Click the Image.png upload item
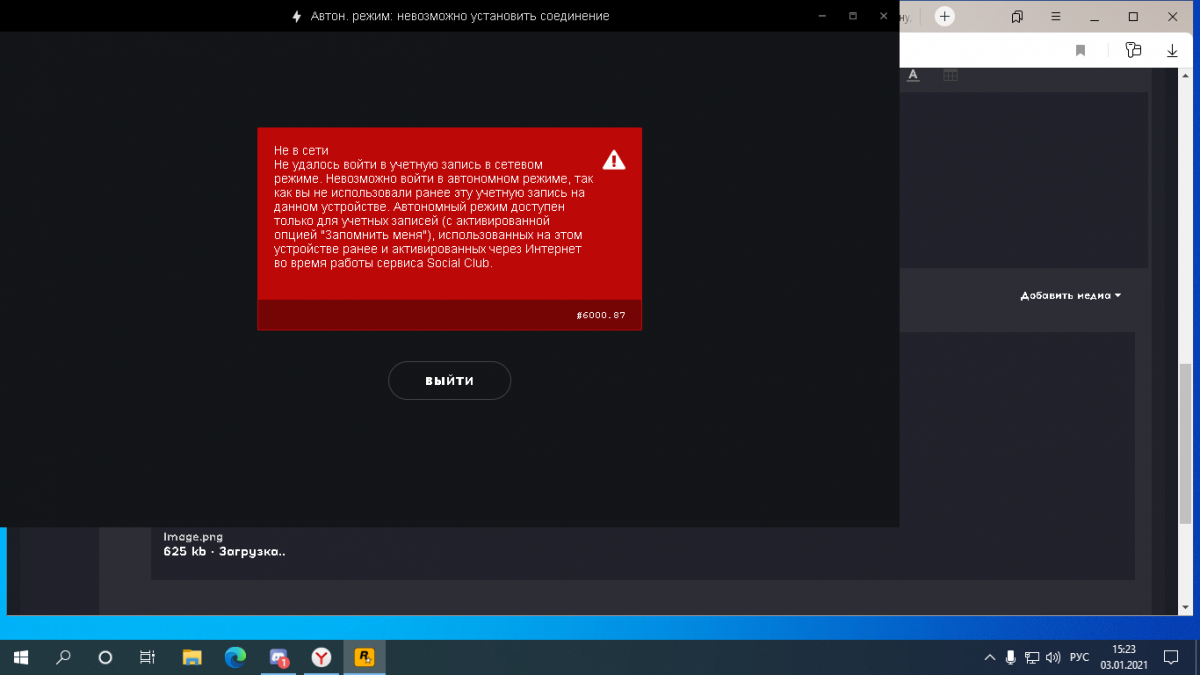 click(x=223, y=544)
